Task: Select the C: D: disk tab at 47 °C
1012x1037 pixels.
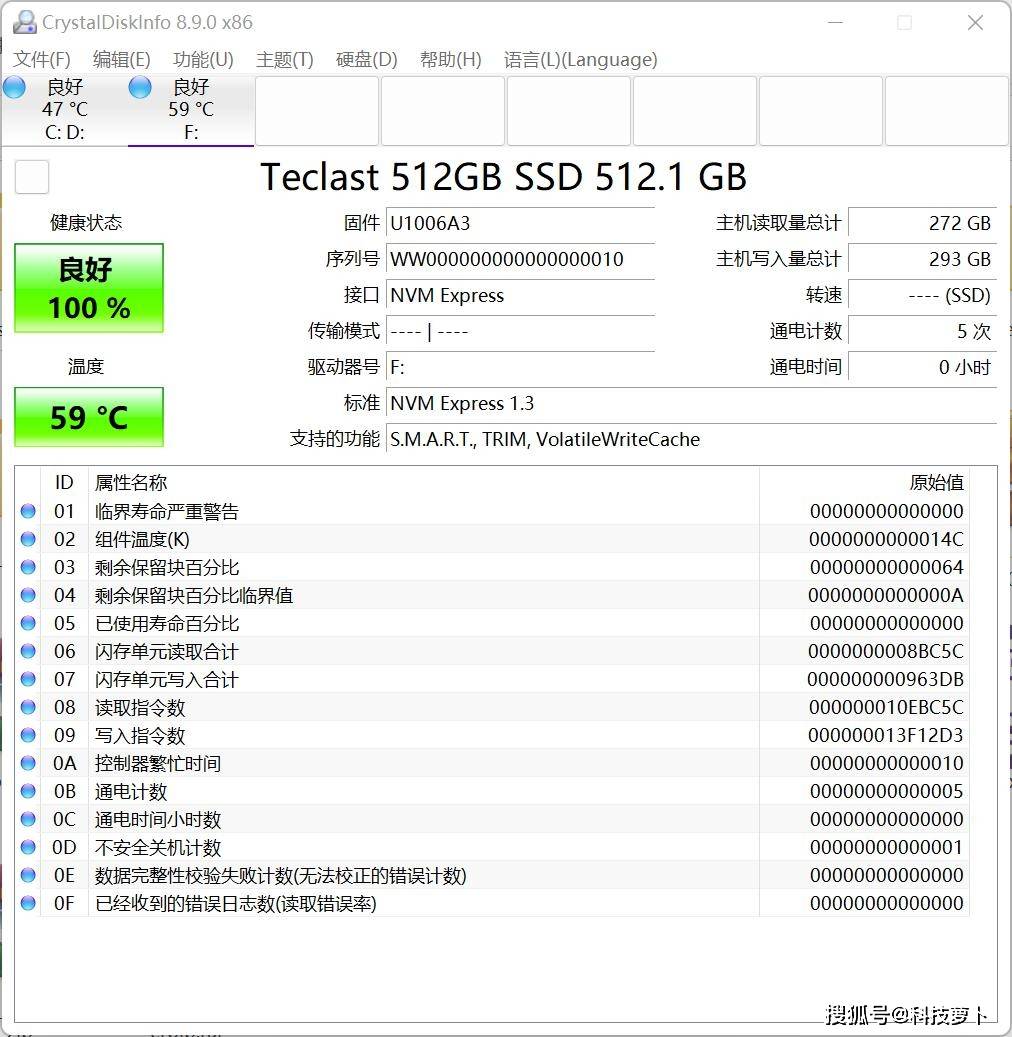Action: (64, 110)
